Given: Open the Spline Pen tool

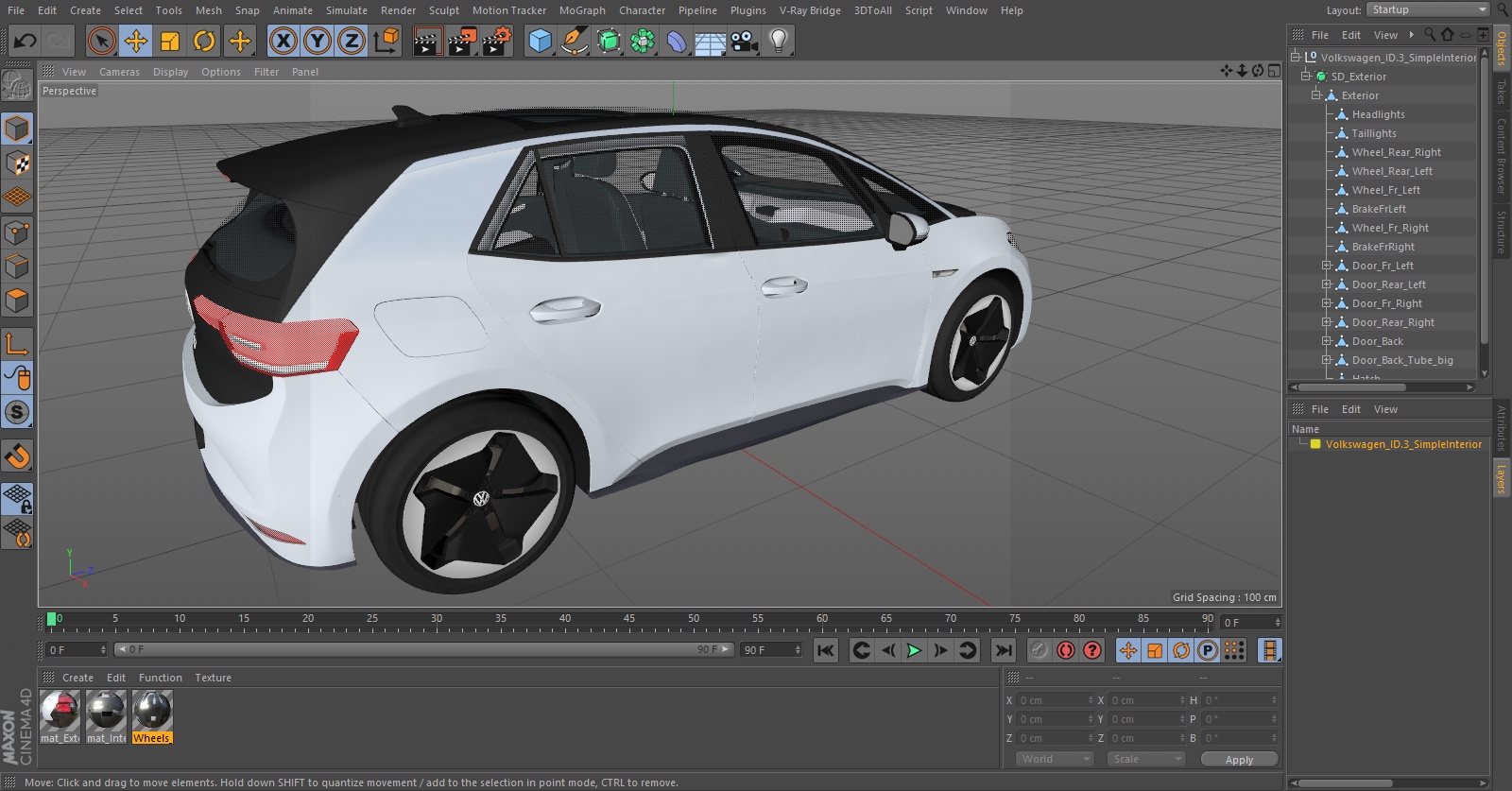Looking at the screenshot, I should click(x=574, y=41).
